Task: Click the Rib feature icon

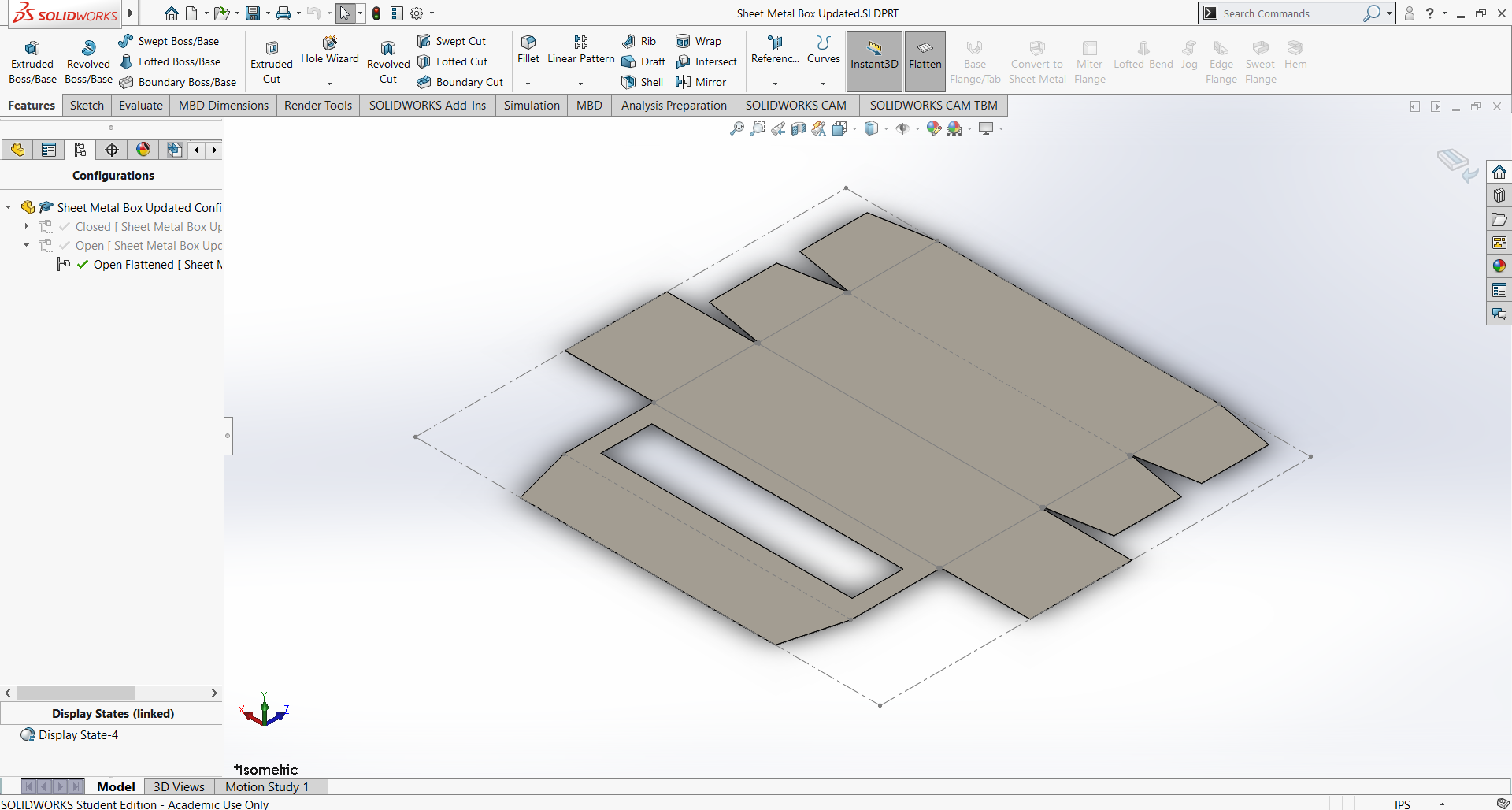Action: click(639, 41)
